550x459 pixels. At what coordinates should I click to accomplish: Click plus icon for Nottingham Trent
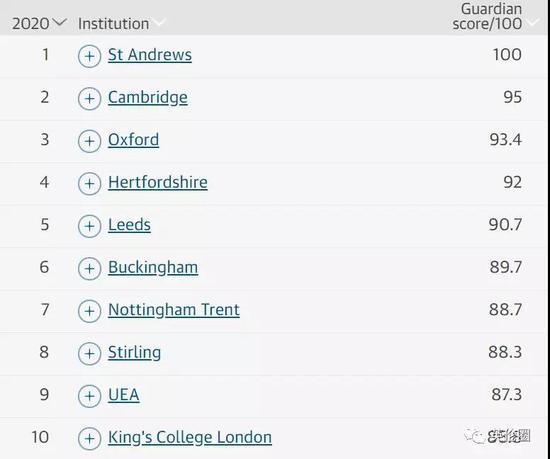point(89,311)
